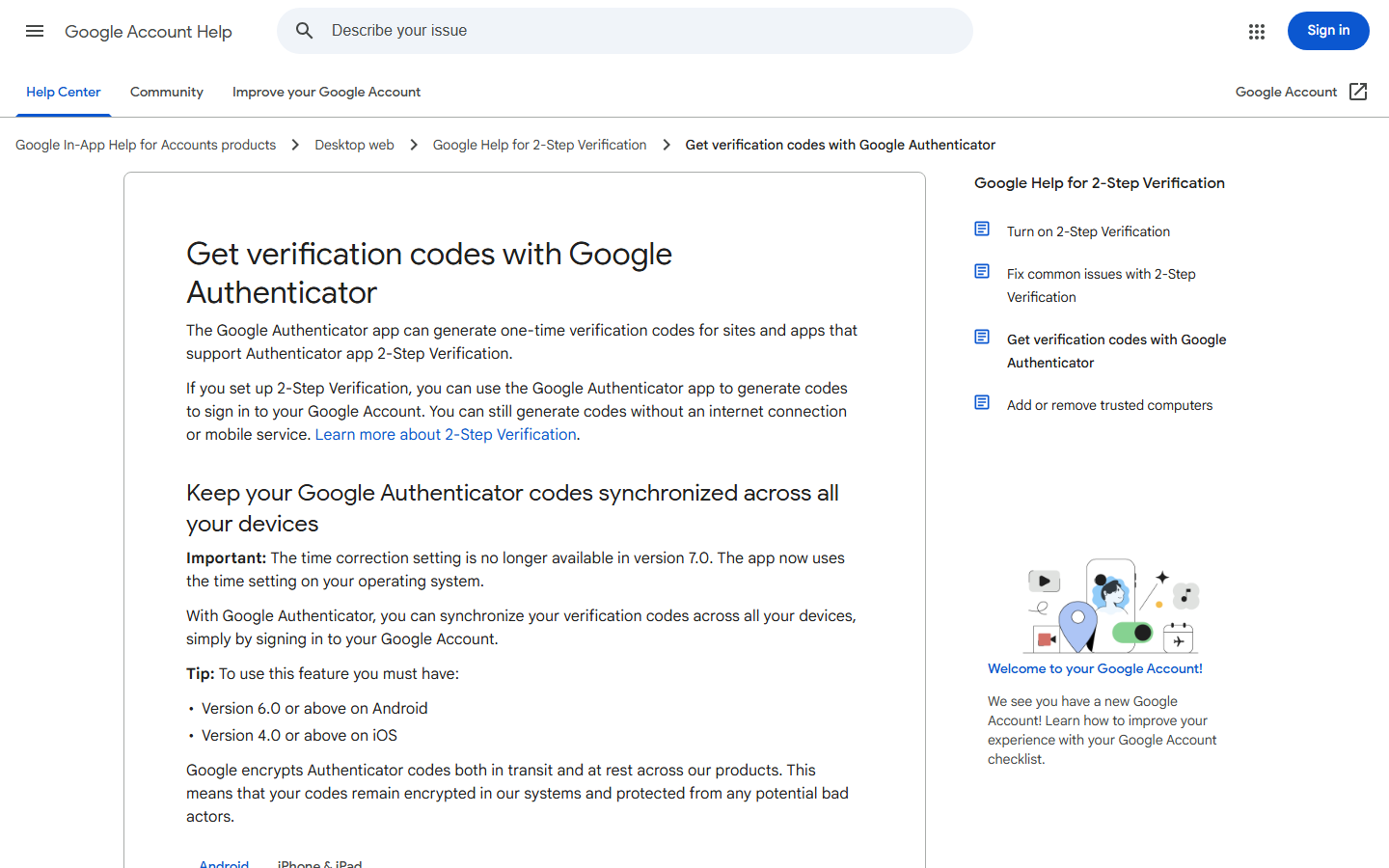
Task: Click the Version 4.0 or above on iOS bullet
Action: point(299,735)
